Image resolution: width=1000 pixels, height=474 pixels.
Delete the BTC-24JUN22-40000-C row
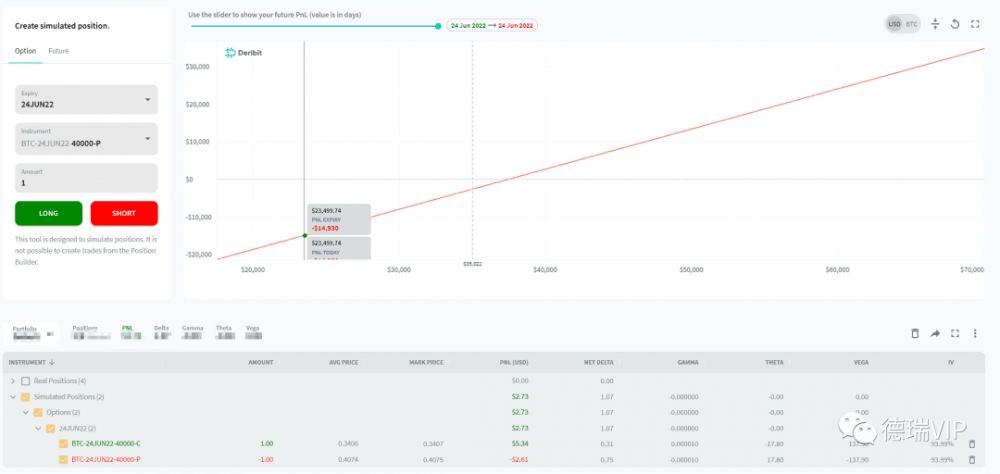971,443
